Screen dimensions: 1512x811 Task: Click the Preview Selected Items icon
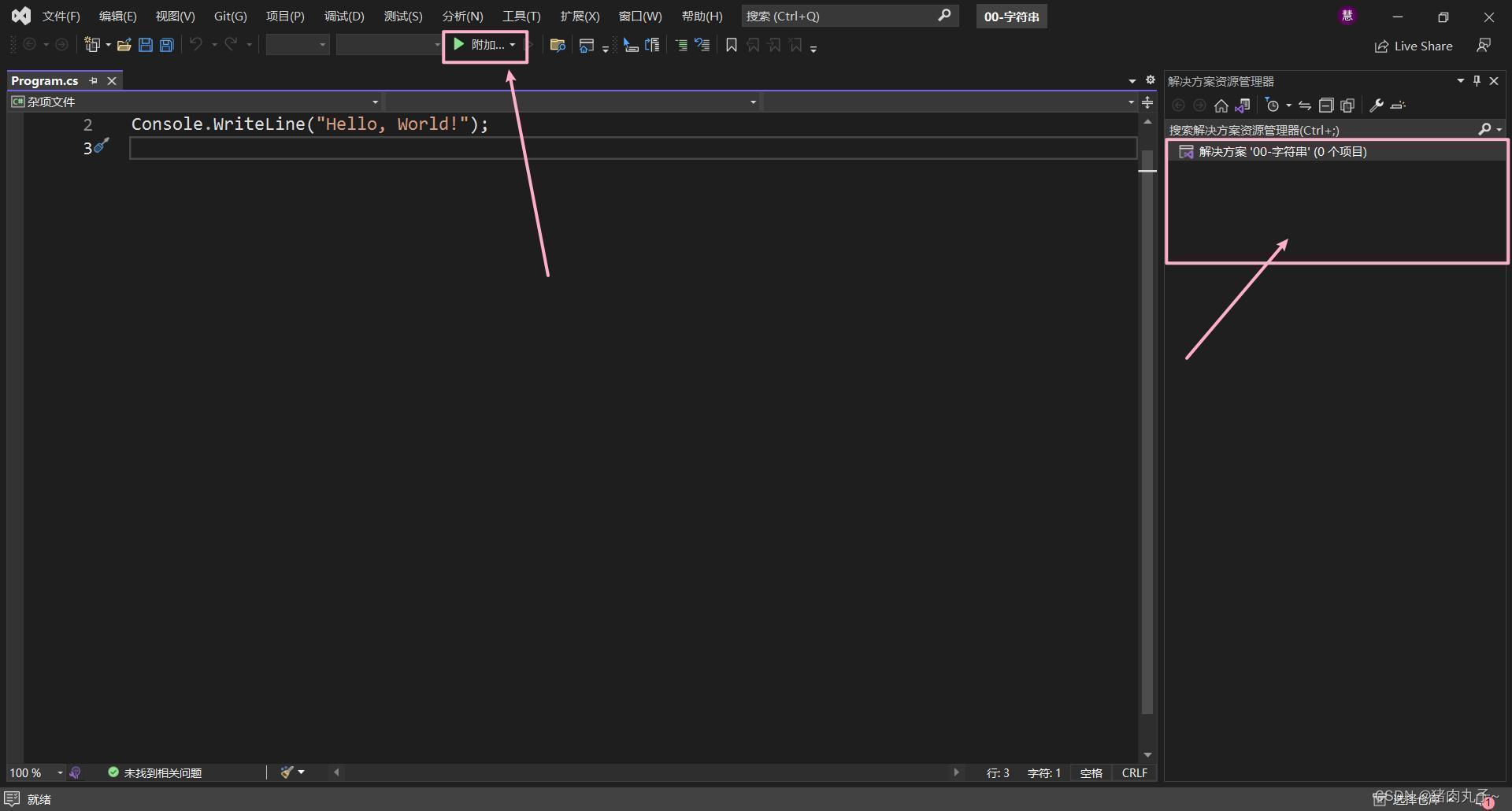(1399, 106)
